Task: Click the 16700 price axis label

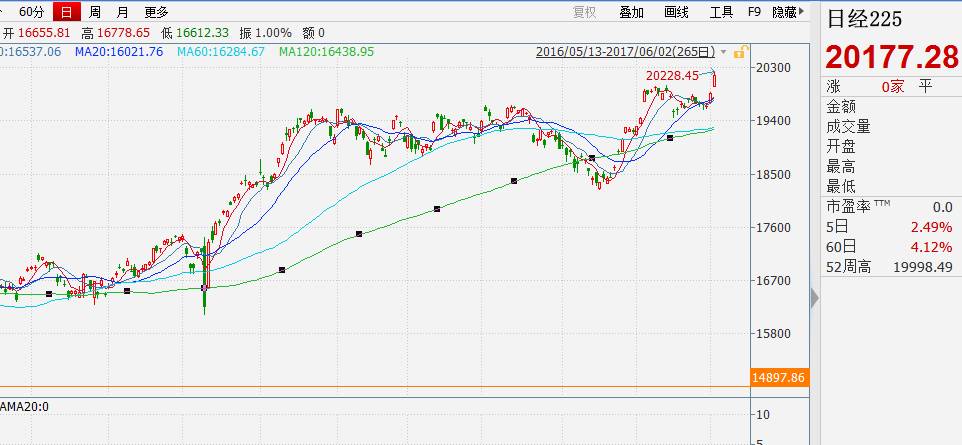Action: click(x=774, y=281)
